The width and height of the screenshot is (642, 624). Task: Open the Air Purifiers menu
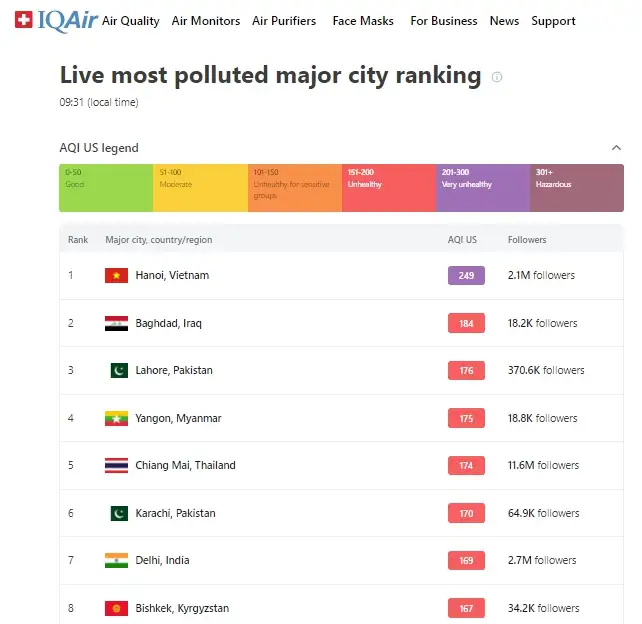tap(284, 21)
